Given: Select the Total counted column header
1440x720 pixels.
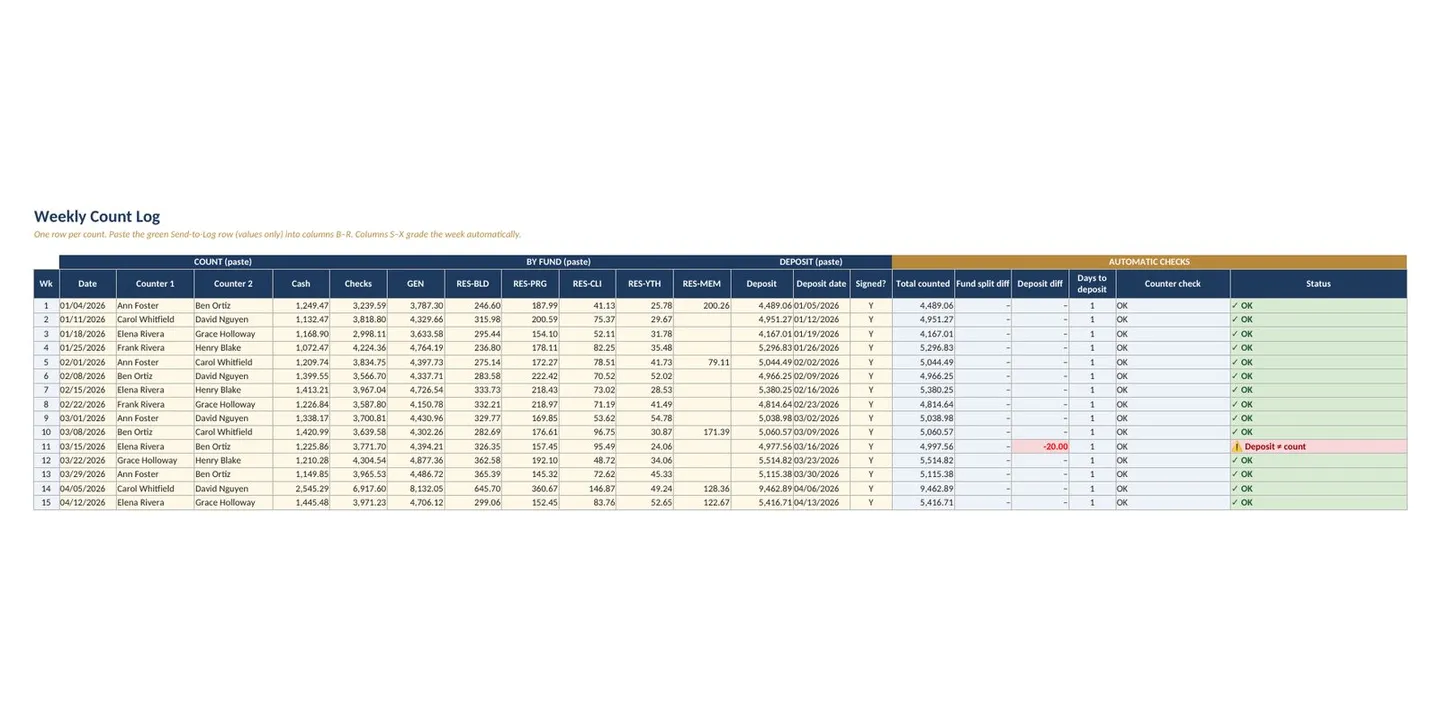Looking at the screenshot, I should click(x=923, y=284).
